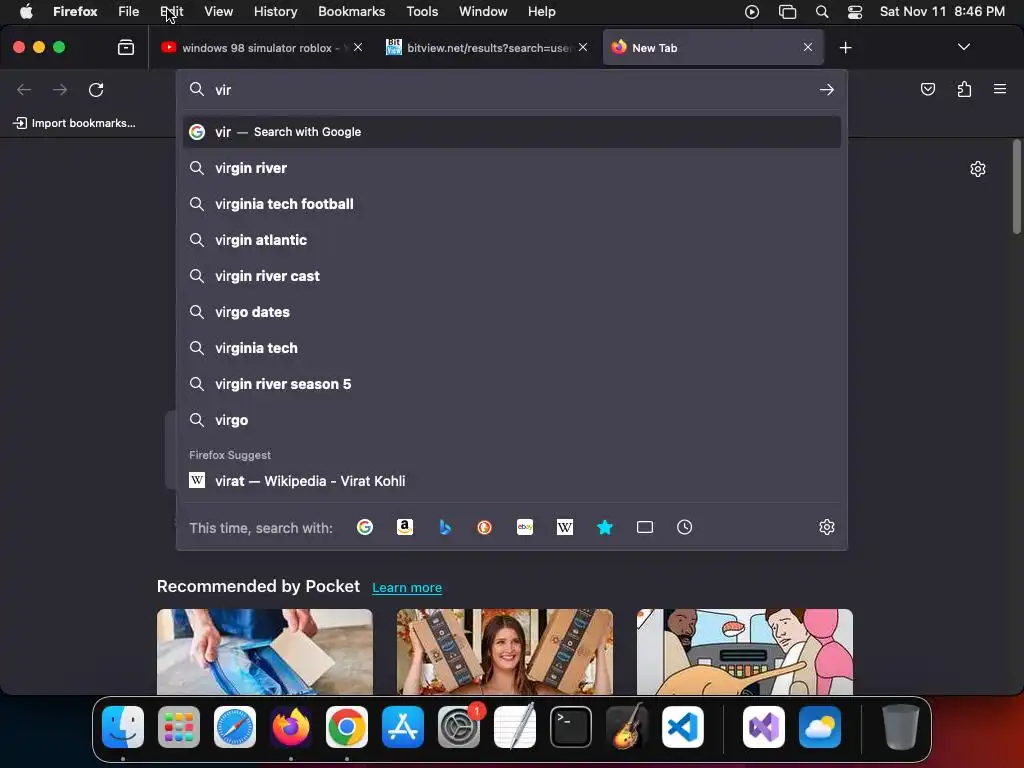Click the date and time in menu bar
This screenshot has height=768, width=1024.
pyautogui.click(x=942, y=11)
